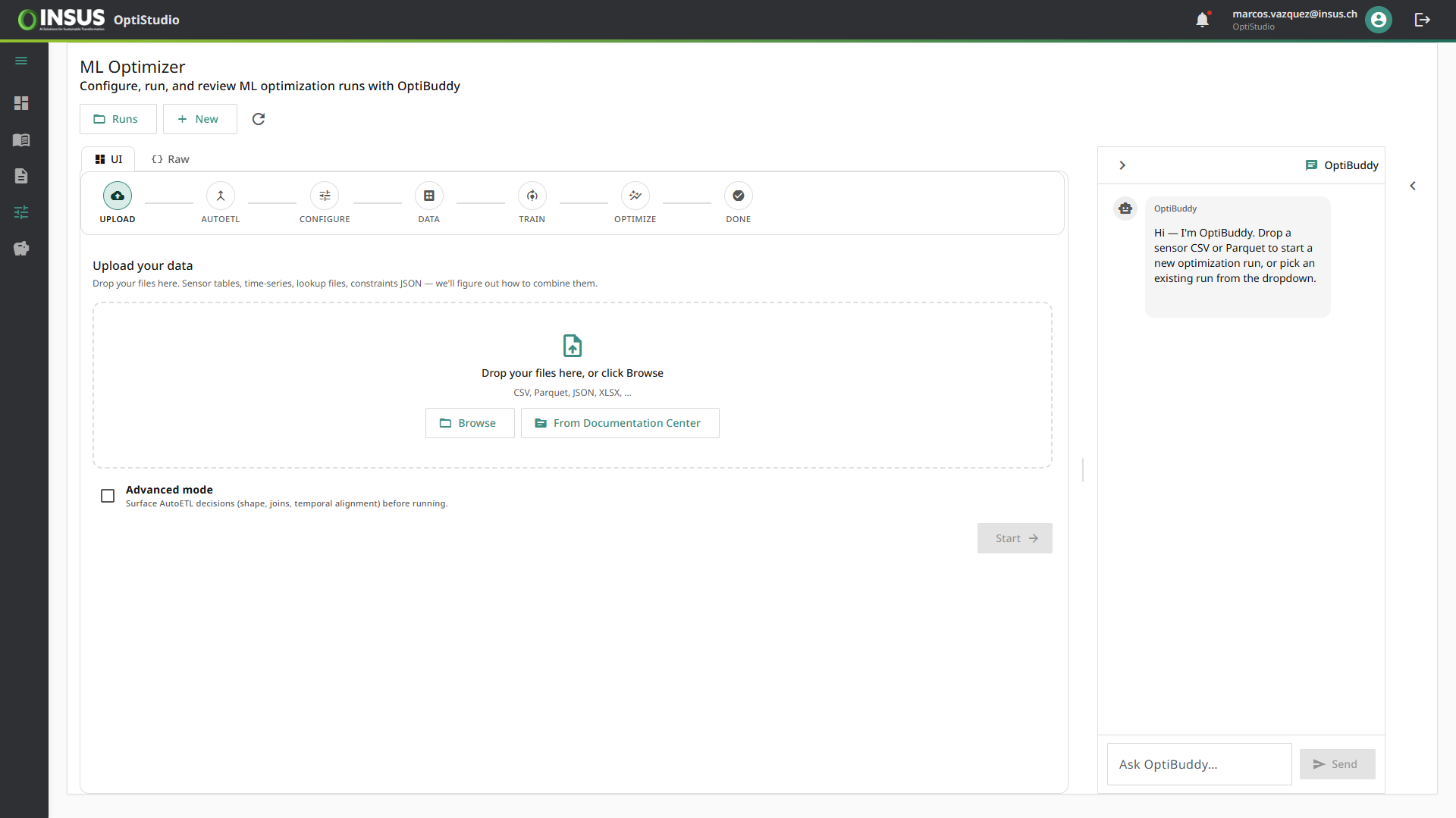Enable the Advanced mode checkbox
Screen dimensions: 1456x818
pyautogui.click(x=108, y=496)
